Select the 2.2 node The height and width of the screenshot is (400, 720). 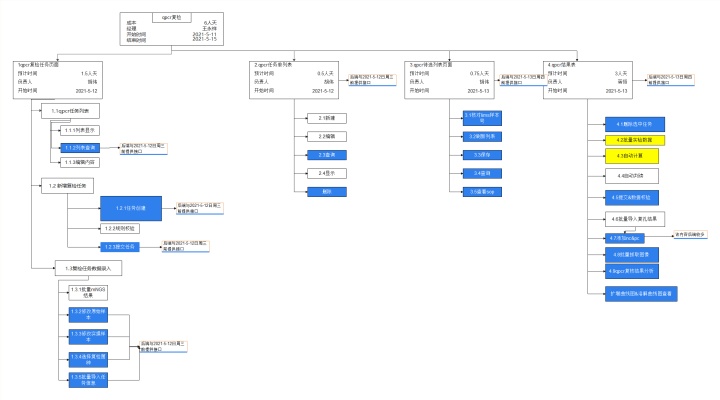point(327,137)
